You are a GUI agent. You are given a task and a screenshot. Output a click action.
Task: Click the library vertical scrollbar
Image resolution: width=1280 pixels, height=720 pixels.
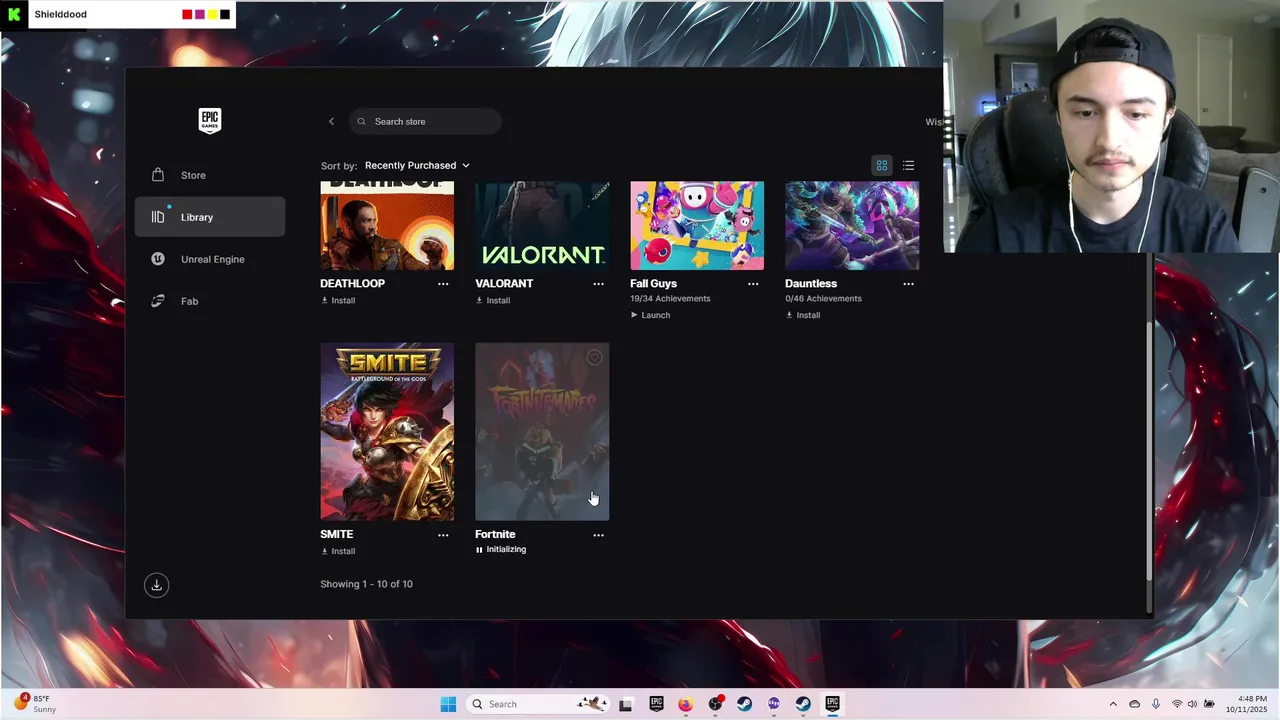point(1148,450)
